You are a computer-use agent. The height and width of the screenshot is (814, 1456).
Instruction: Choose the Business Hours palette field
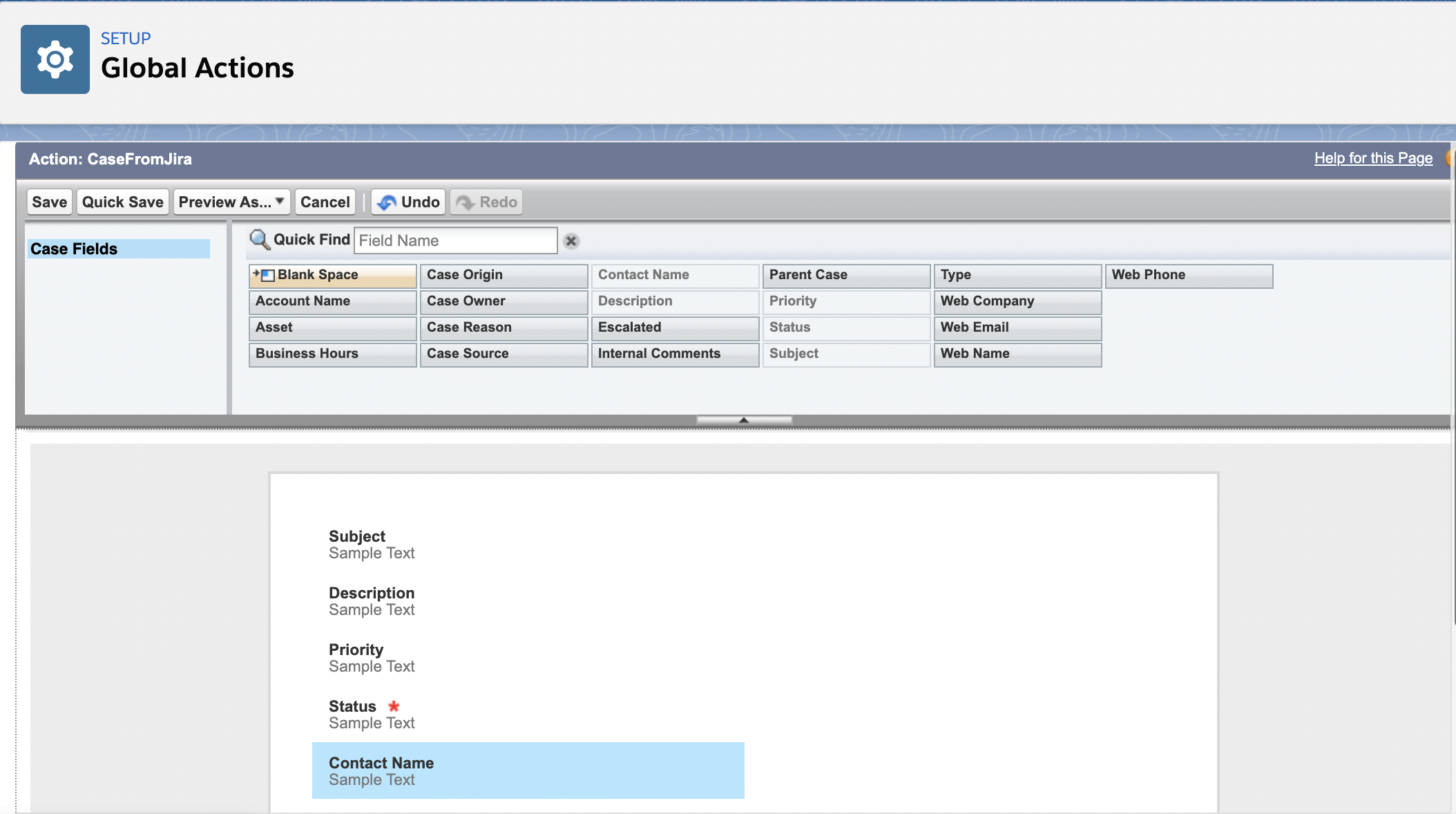coord(332,354)
